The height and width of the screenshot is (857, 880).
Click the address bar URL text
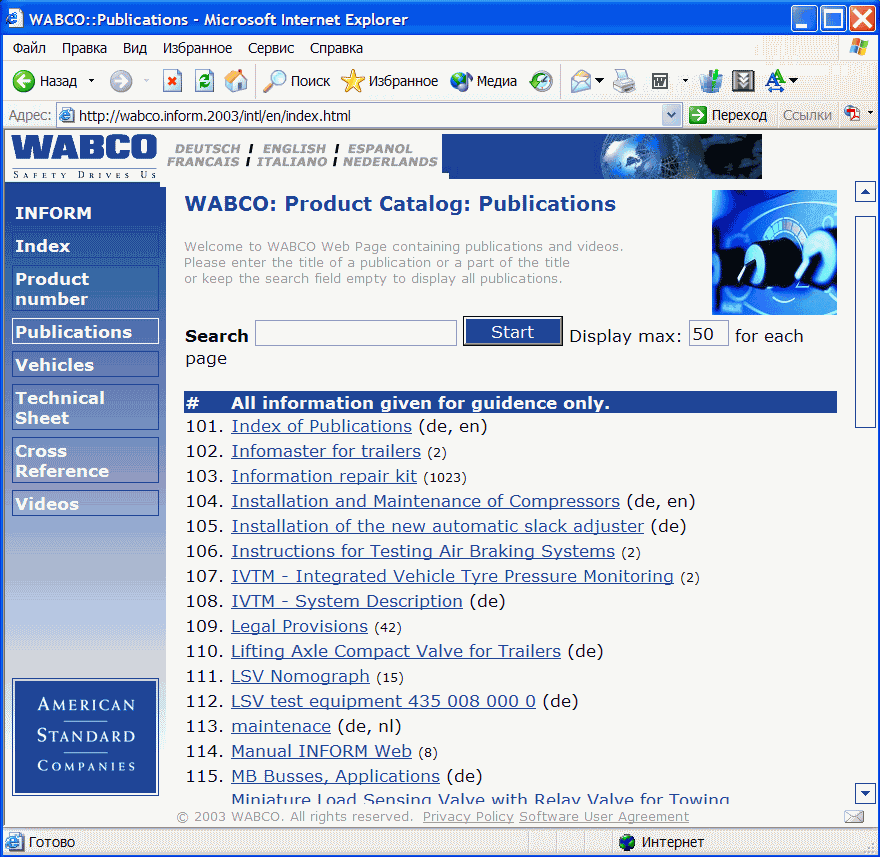point(214,116)
